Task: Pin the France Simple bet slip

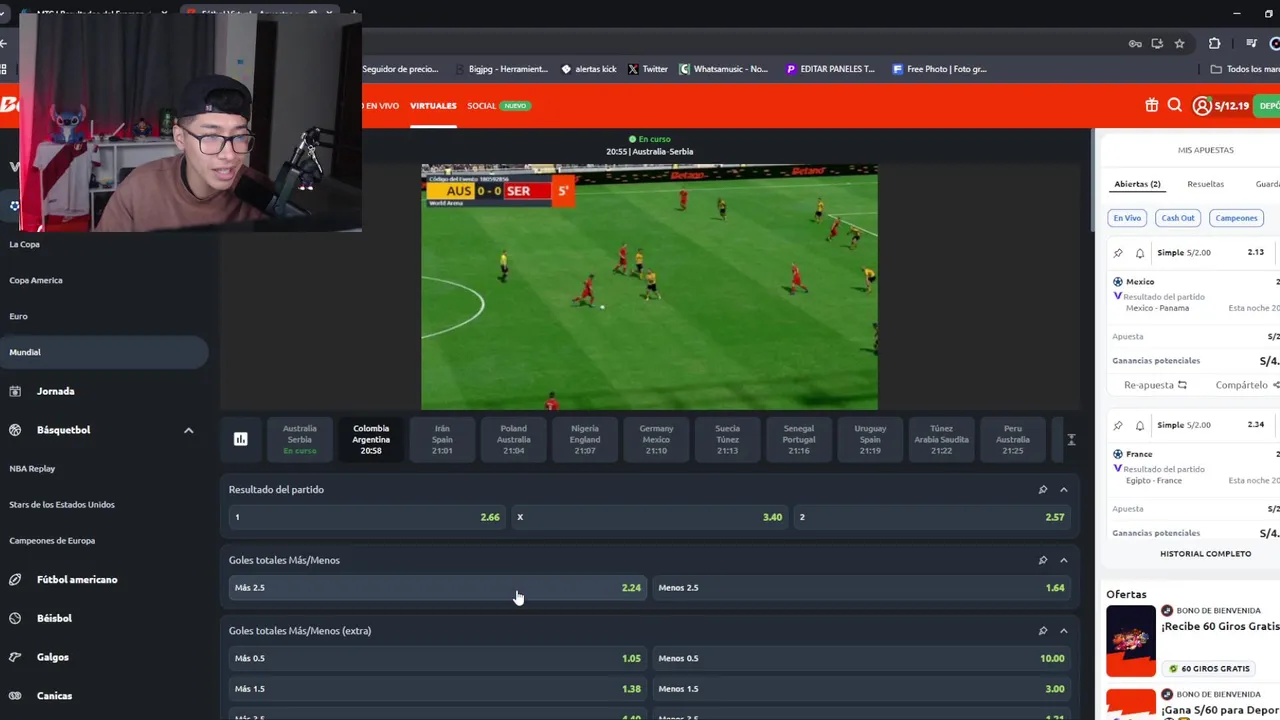Action: [x=1118, y=425]
